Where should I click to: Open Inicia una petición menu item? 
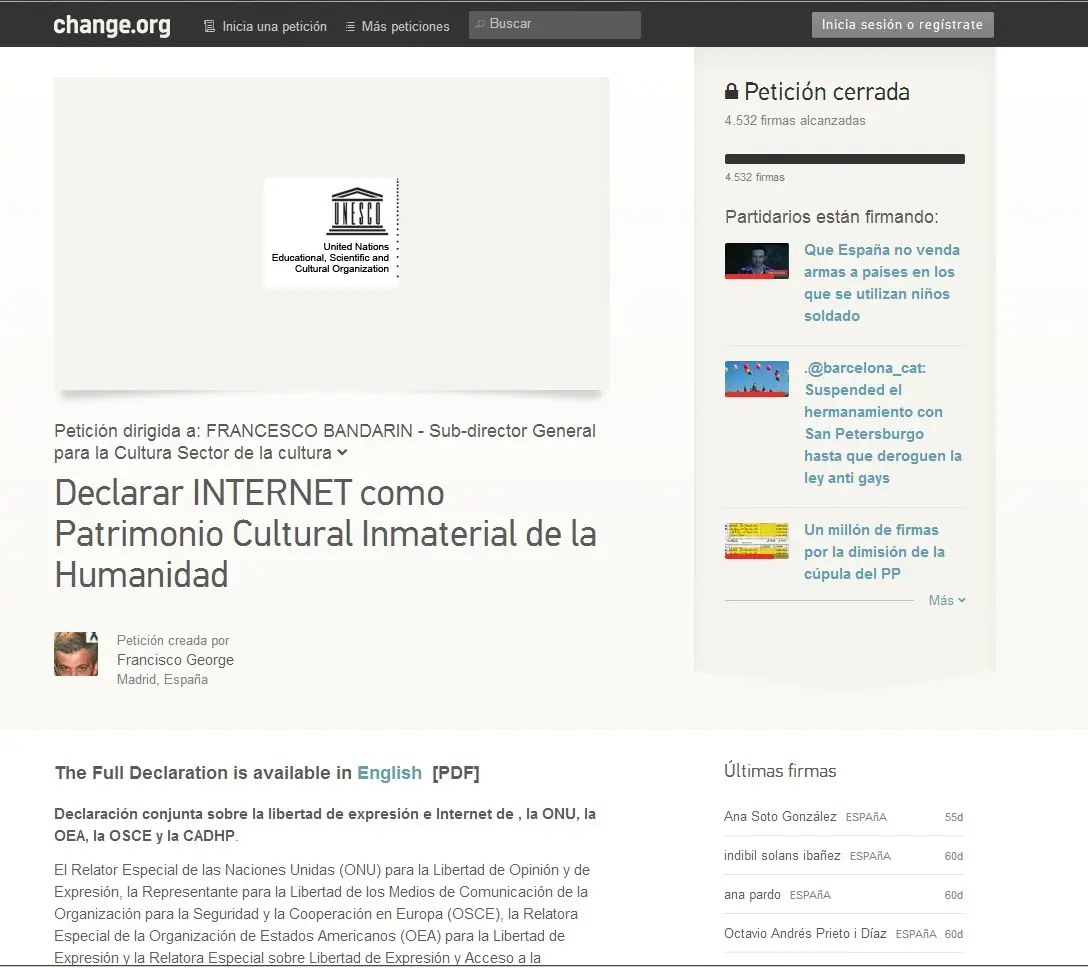tap(274, 26)
